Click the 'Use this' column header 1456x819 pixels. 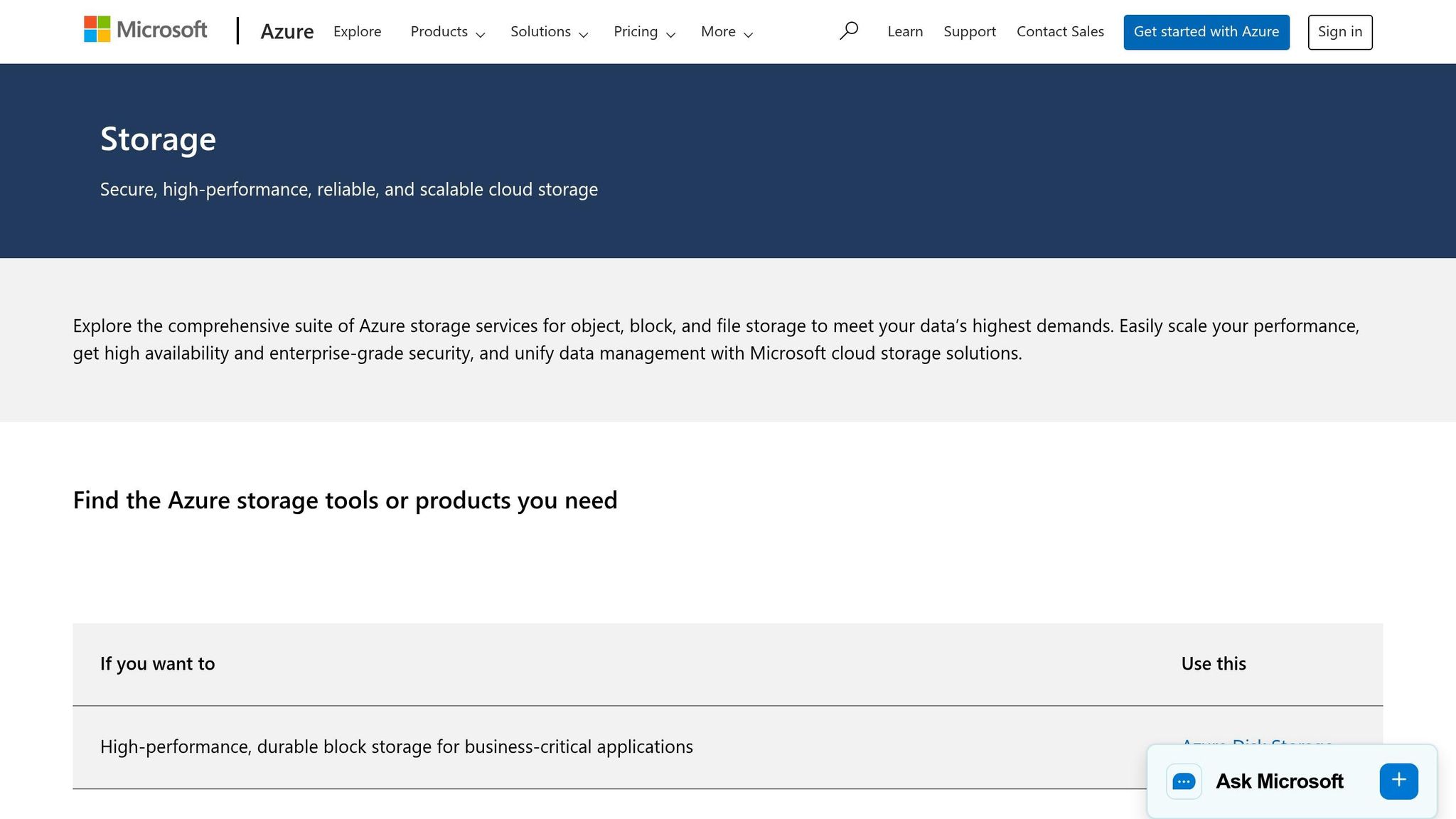pyautogui.click(x=1212, y=663)
